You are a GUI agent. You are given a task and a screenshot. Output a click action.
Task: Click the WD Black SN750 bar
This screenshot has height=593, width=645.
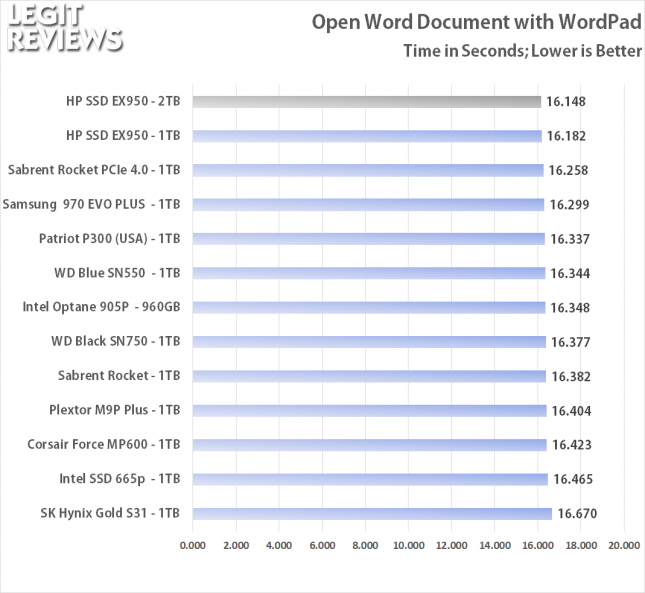[369, 342]
